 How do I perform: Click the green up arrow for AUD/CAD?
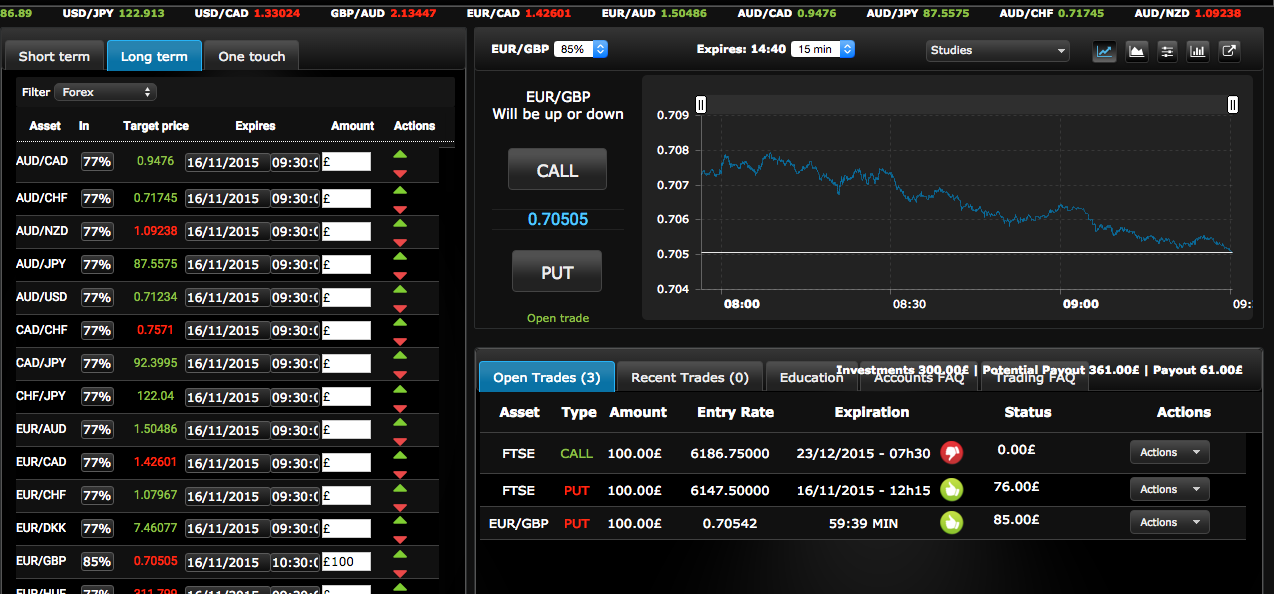click(x=400, y=154)
